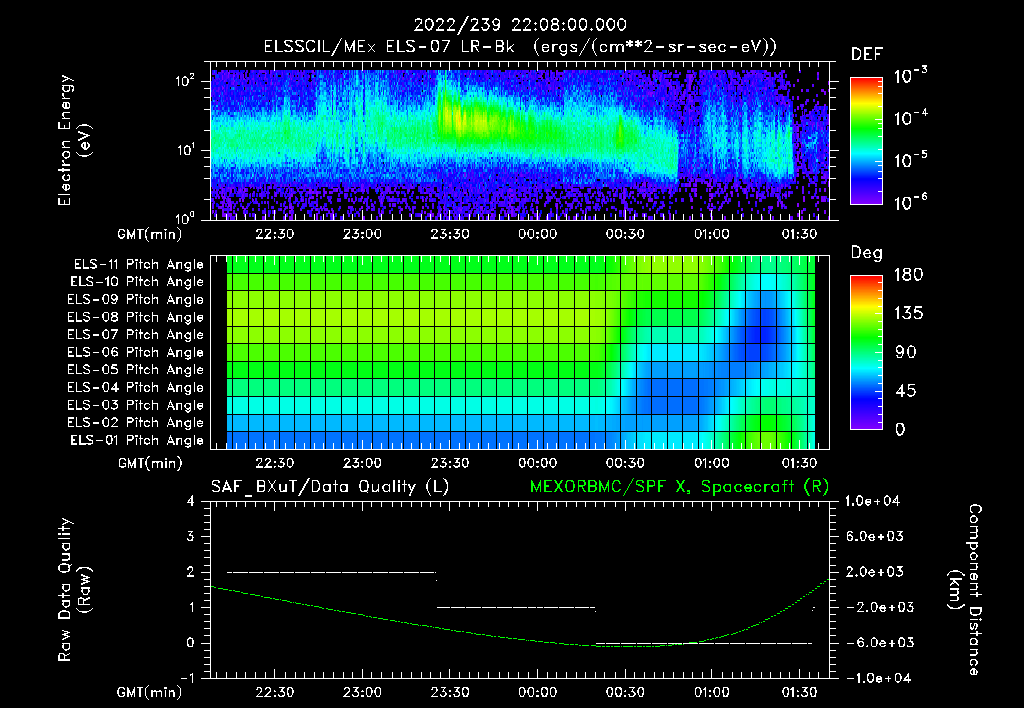Viewport: 1024px width, 708px height.
Task: Select the ELS-08 Pitch Angle row label
Action: [x=136, y=317]
